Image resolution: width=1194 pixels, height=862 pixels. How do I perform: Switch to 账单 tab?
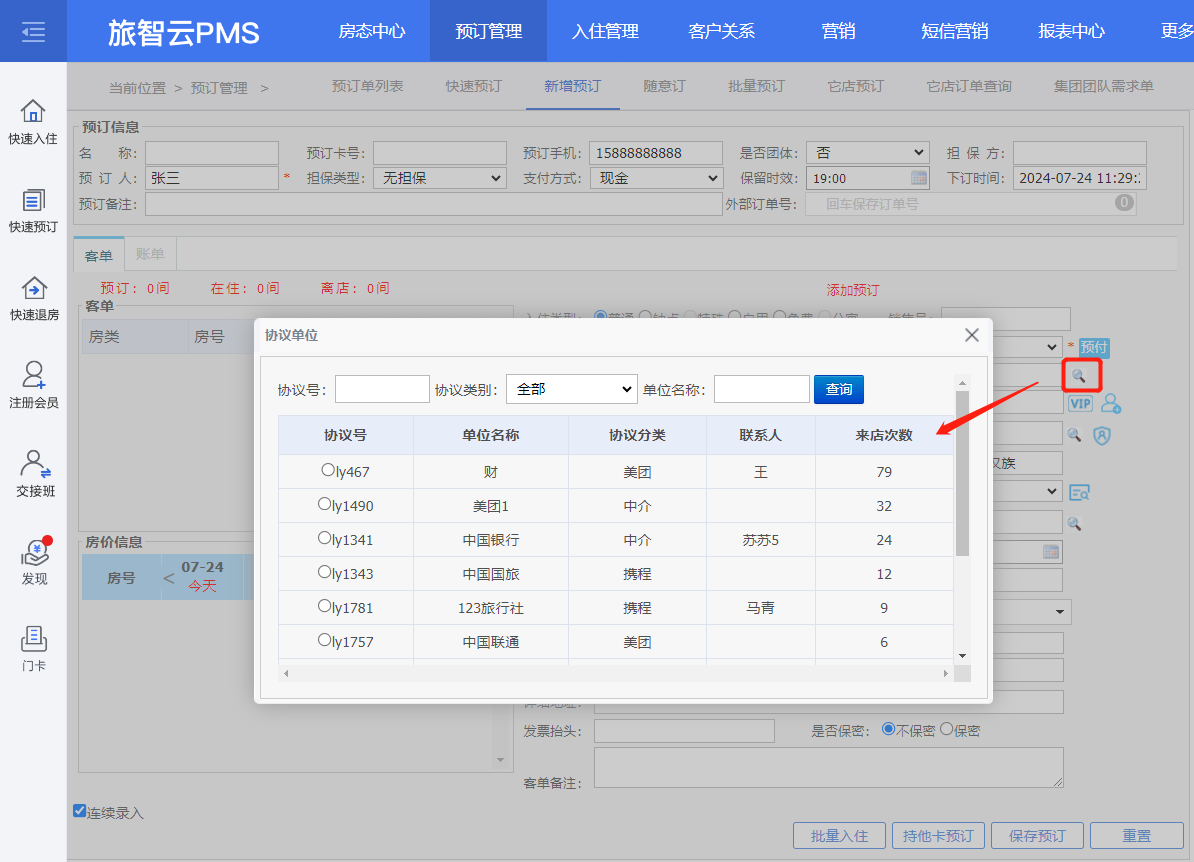click(150, 254)
